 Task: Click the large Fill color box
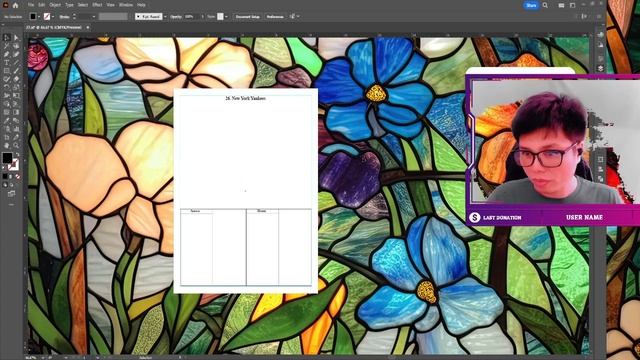click(x=7, y=158)
